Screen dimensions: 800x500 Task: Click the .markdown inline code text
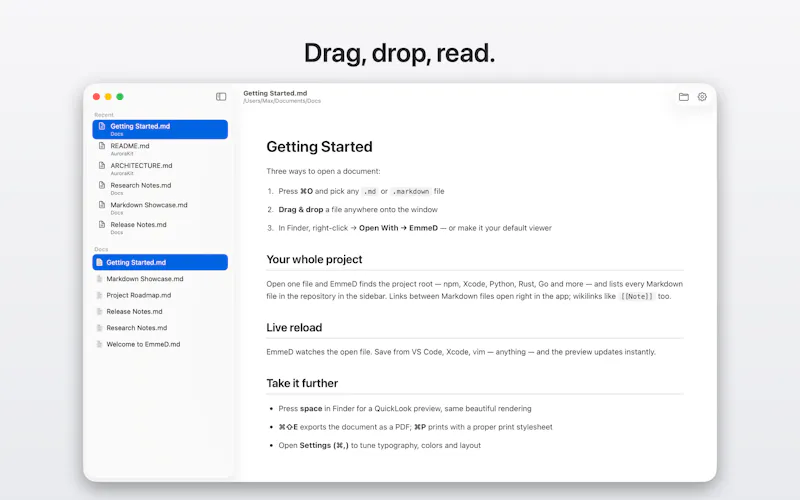(411, 191)
